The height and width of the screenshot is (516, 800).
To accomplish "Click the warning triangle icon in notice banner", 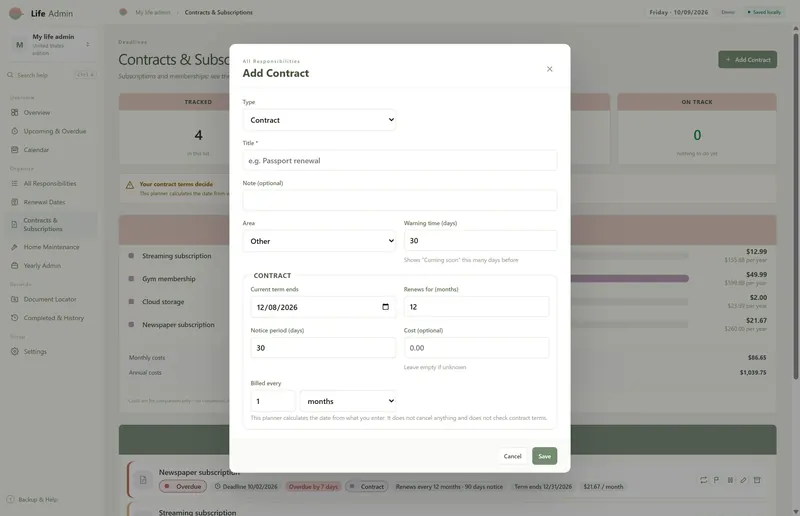I will pyautogui.click(x=130, y=185).
